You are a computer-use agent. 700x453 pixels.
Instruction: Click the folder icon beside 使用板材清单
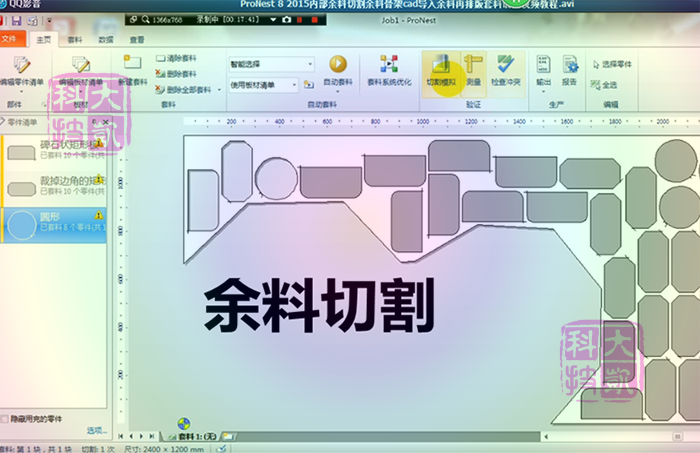pos(308,84)
